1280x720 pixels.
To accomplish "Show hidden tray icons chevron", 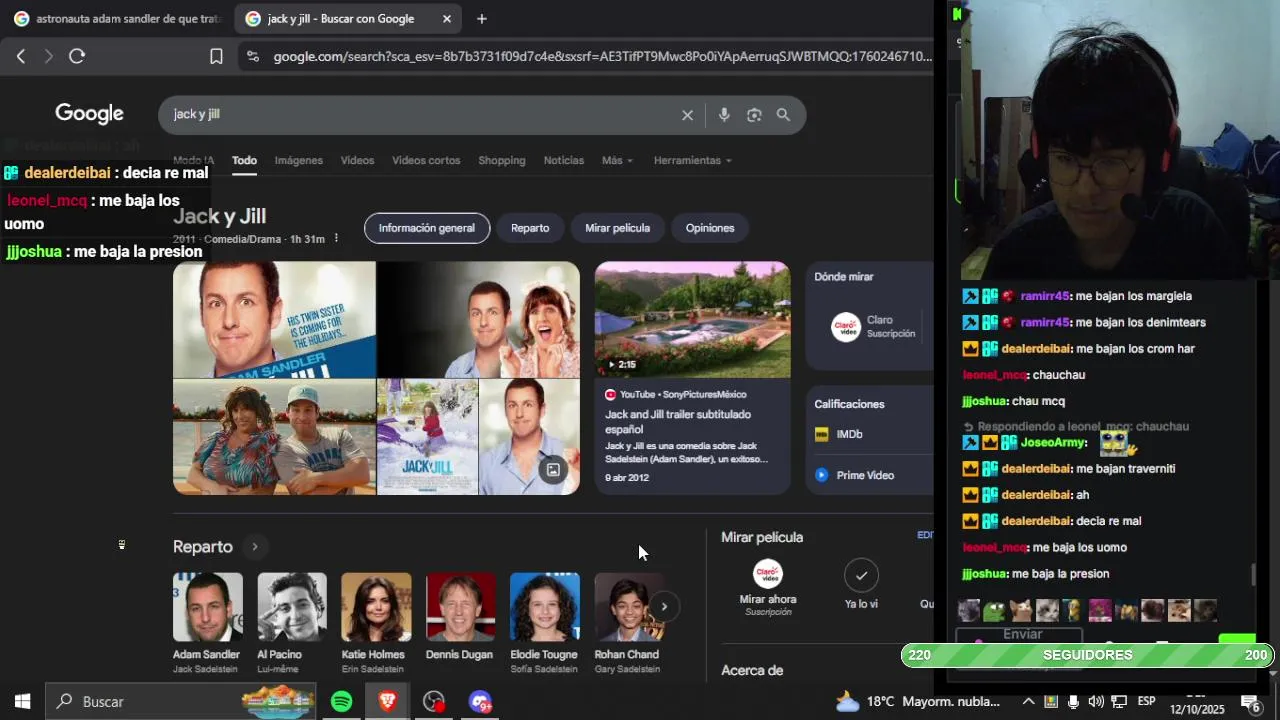I will point(1027,702).
